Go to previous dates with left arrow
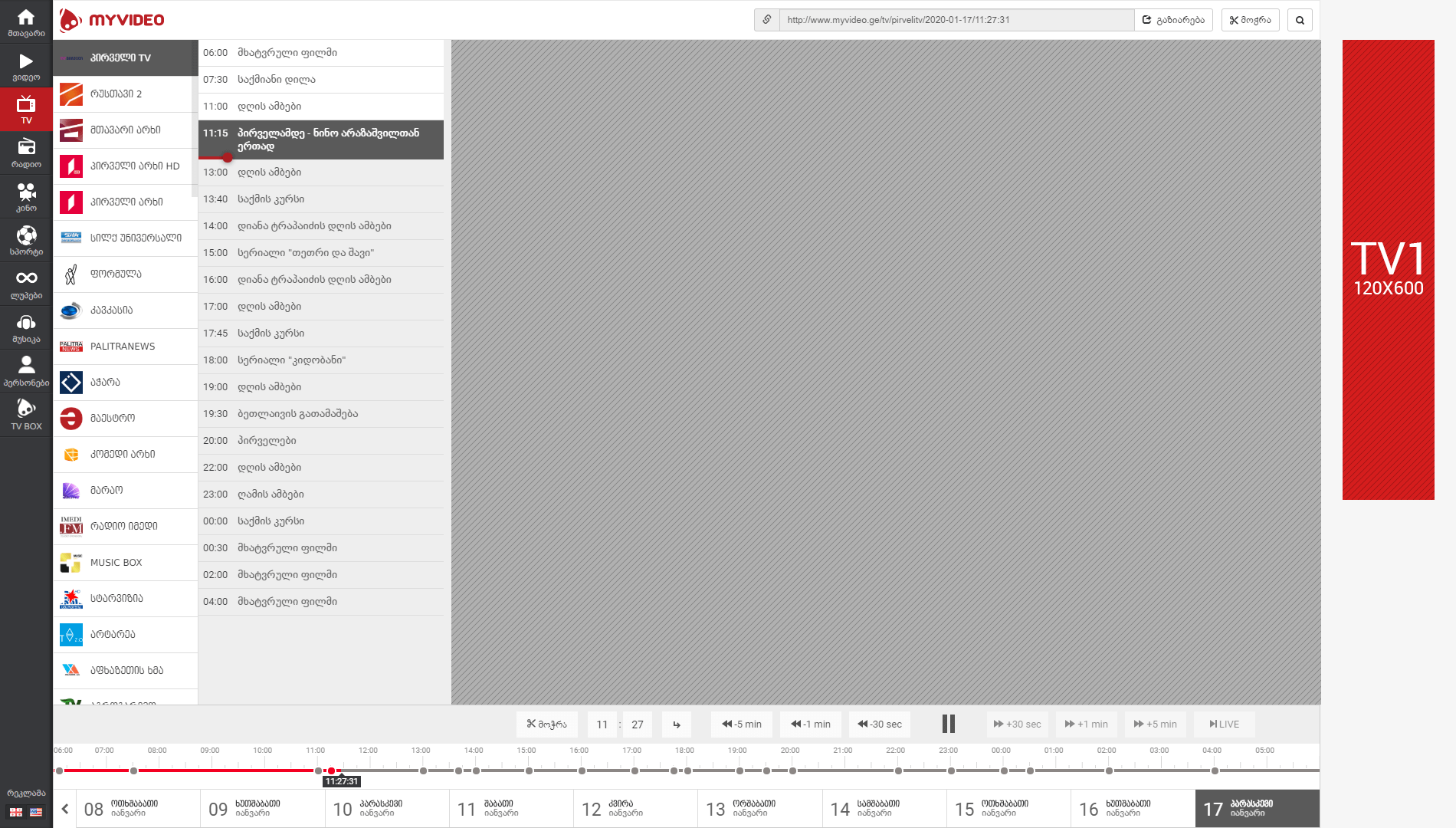 pos(65,809)
